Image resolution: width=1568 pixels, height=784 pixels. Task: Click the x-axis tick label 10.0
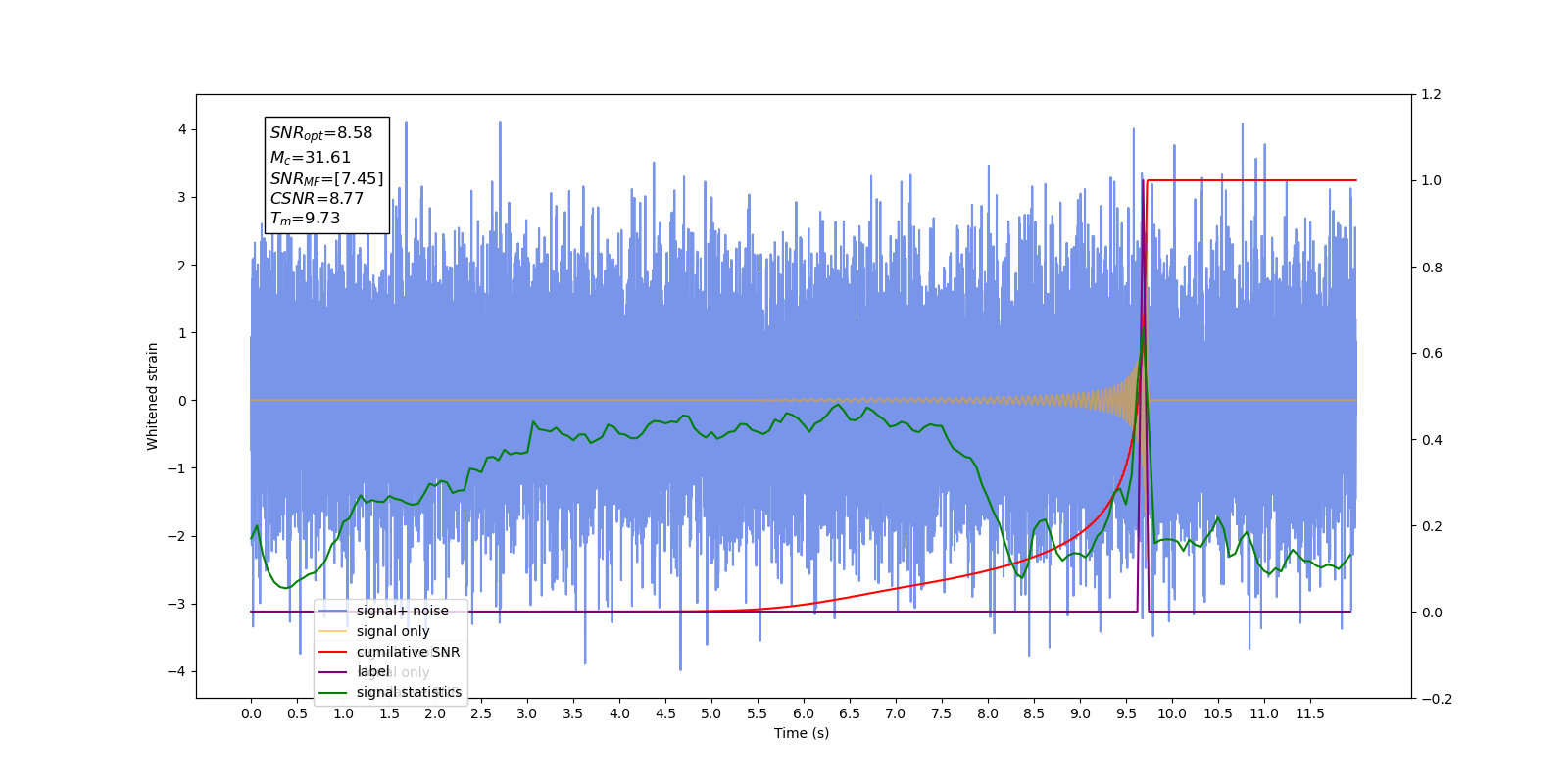point(1172,713)
